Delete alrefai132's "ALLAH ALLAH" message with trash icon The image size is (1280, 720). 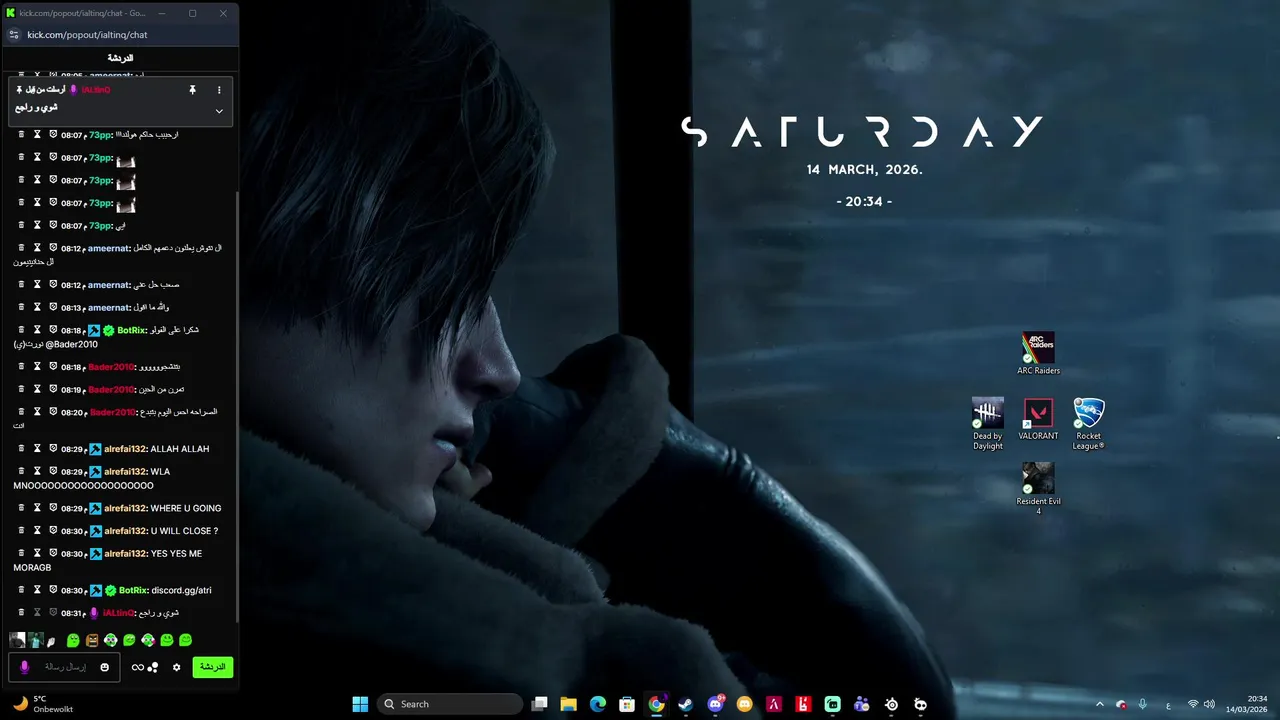(21, 449)
